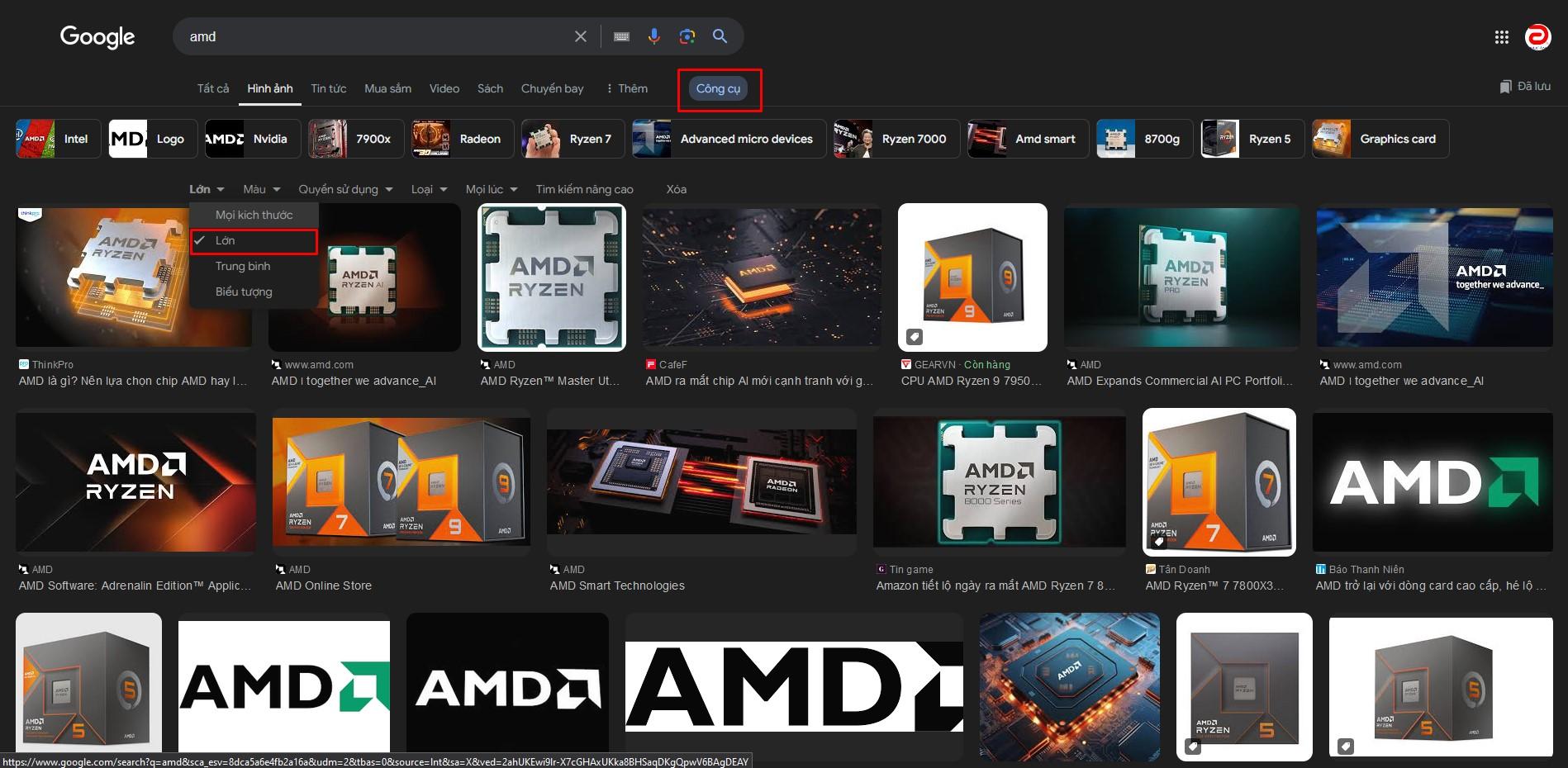Expand the Màu color filter dropdown

(x=262, y=189)
